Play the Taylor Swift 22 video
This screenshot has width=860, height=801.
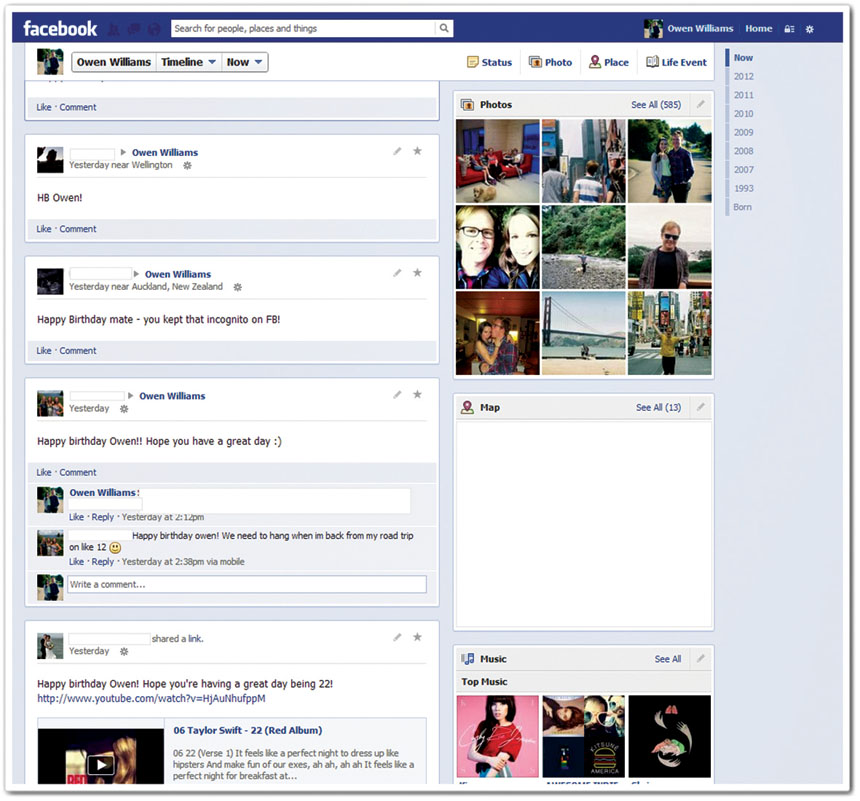click(x=100, y=765)
